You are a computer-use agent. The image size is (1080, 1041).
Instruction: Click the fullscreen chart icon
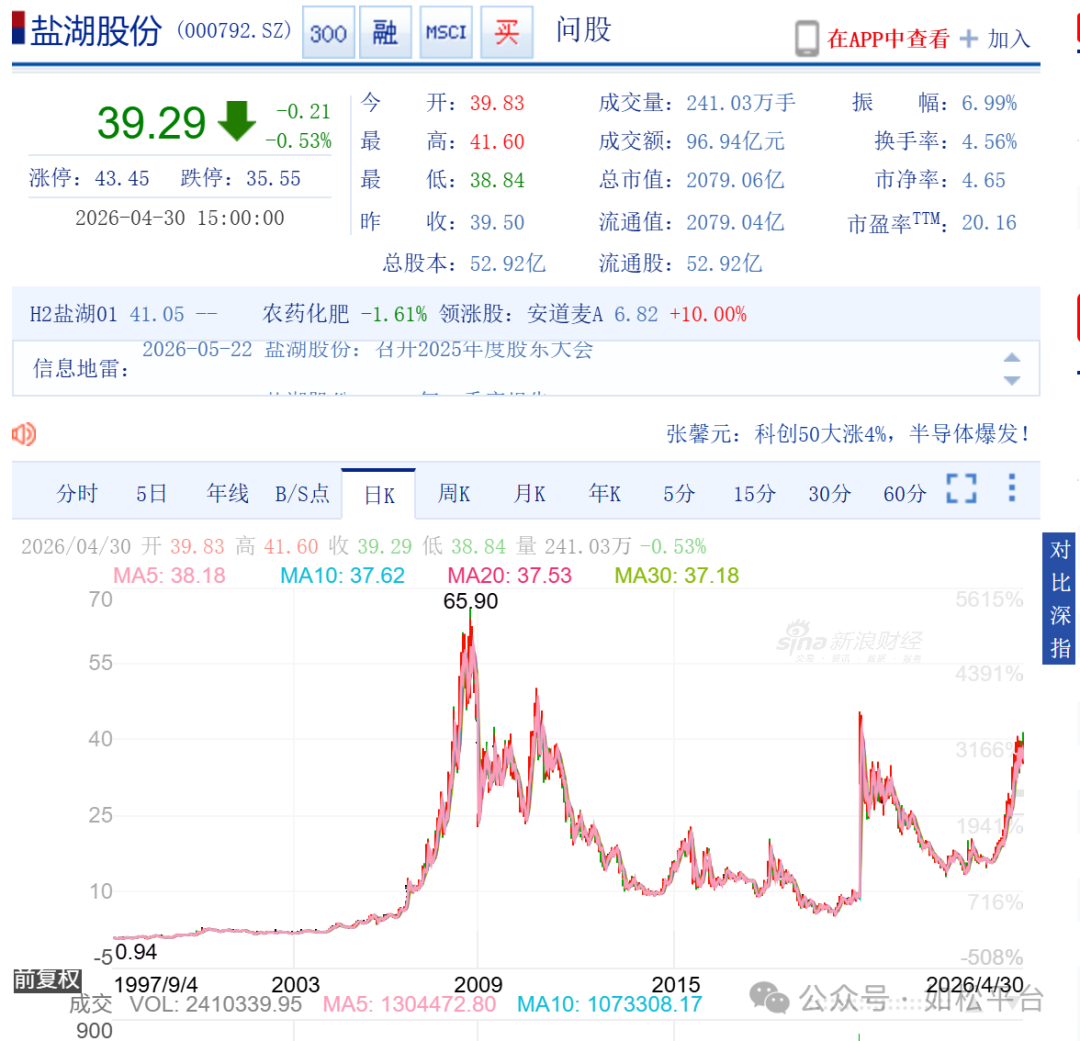click(962, 488)
